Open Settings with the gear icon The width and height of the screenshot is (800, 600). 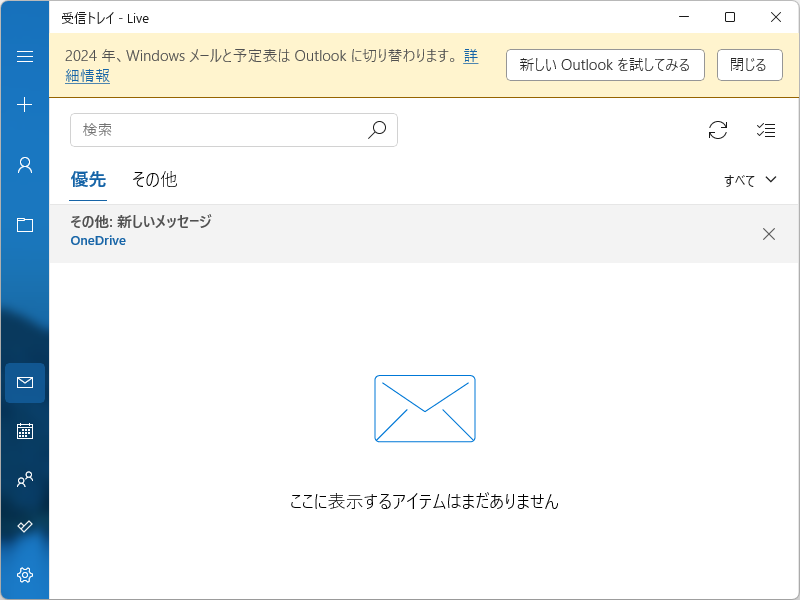(24, 575)
